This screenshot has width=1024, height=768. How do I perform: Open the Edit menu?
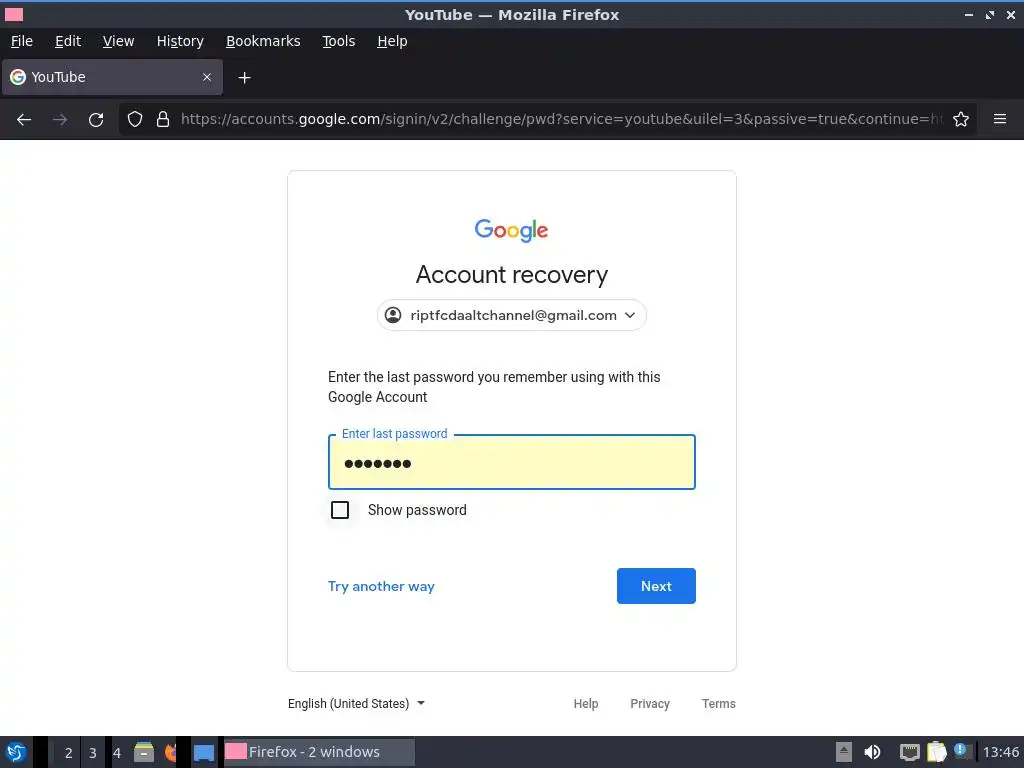click(x=68, y=41)
